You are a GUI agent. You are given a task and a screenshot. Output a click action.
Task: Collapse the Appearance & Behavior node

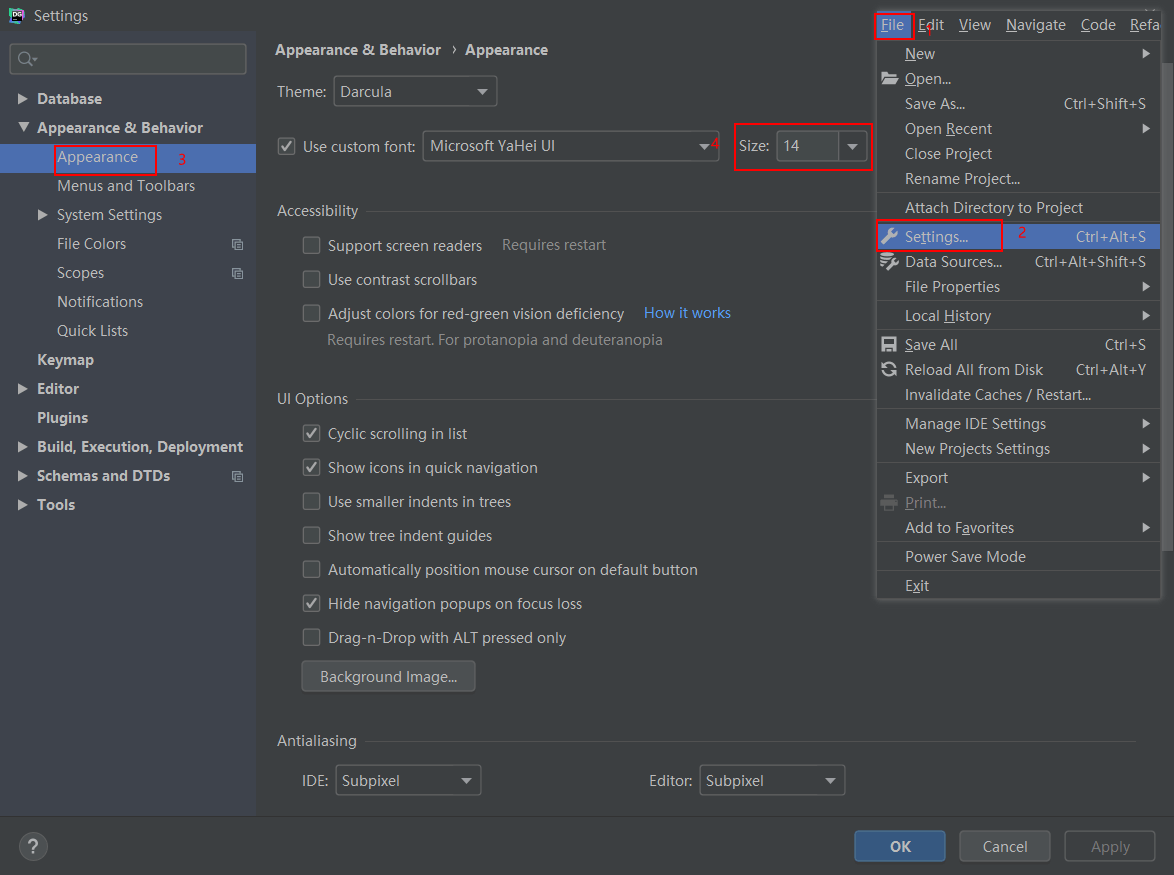tap(22, 127)
